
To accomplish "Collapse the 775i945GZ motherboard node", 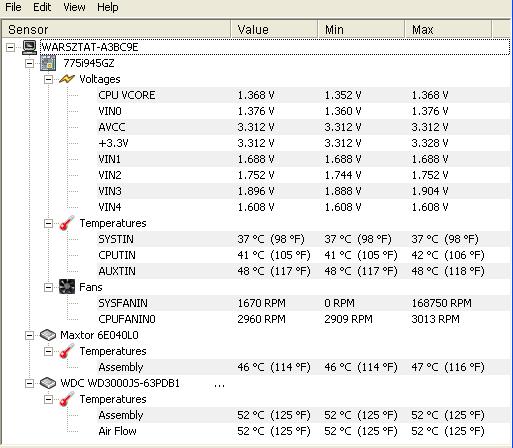I will point(29,63).
